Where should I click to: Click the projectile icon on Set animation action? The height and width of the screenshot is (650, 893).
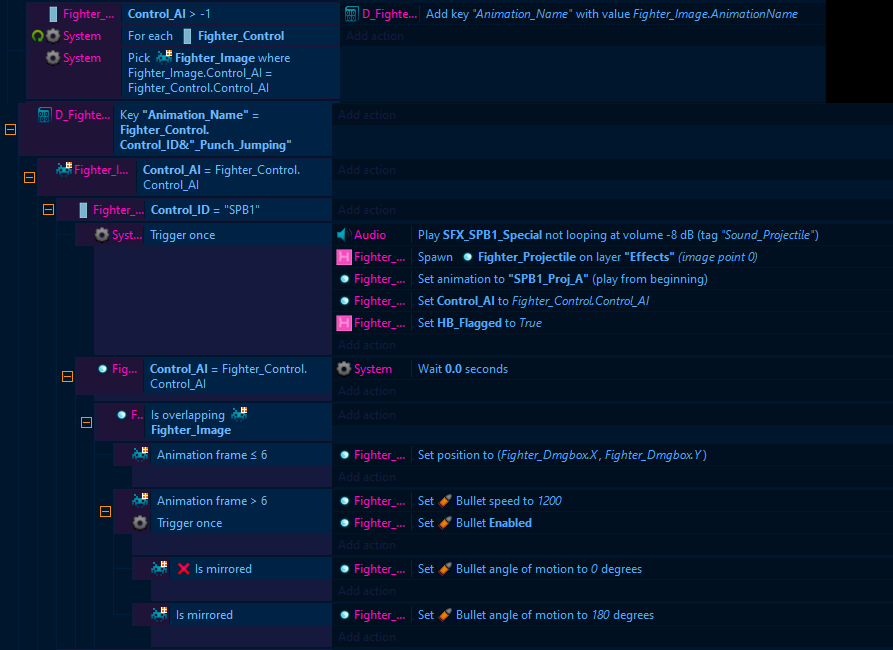click(345, 279)
